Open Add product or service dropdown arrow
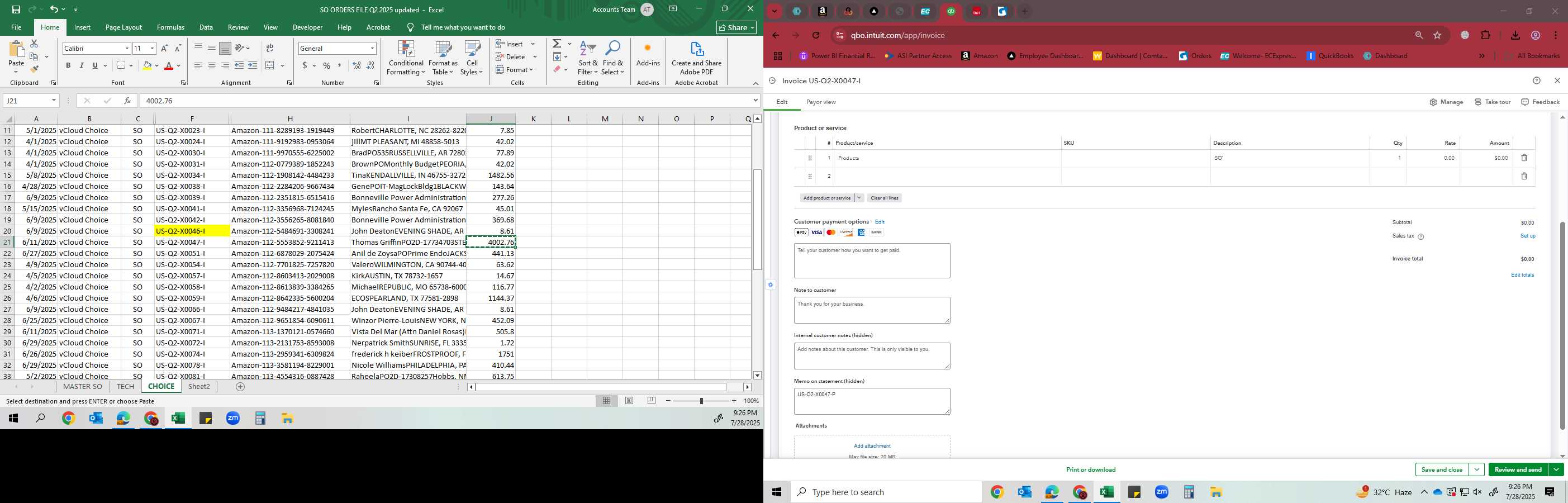 (859, 198)
